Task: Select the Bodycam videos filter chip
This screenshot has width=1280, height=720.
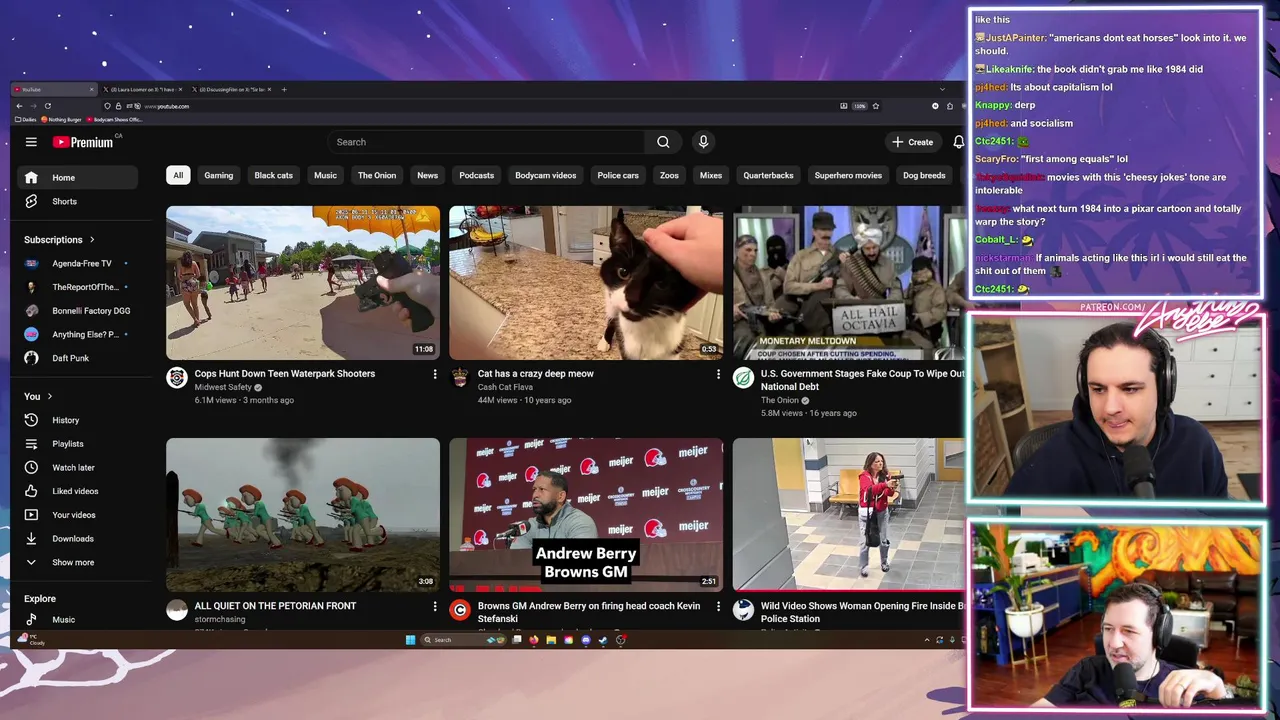Action: [x=545, y=175]
